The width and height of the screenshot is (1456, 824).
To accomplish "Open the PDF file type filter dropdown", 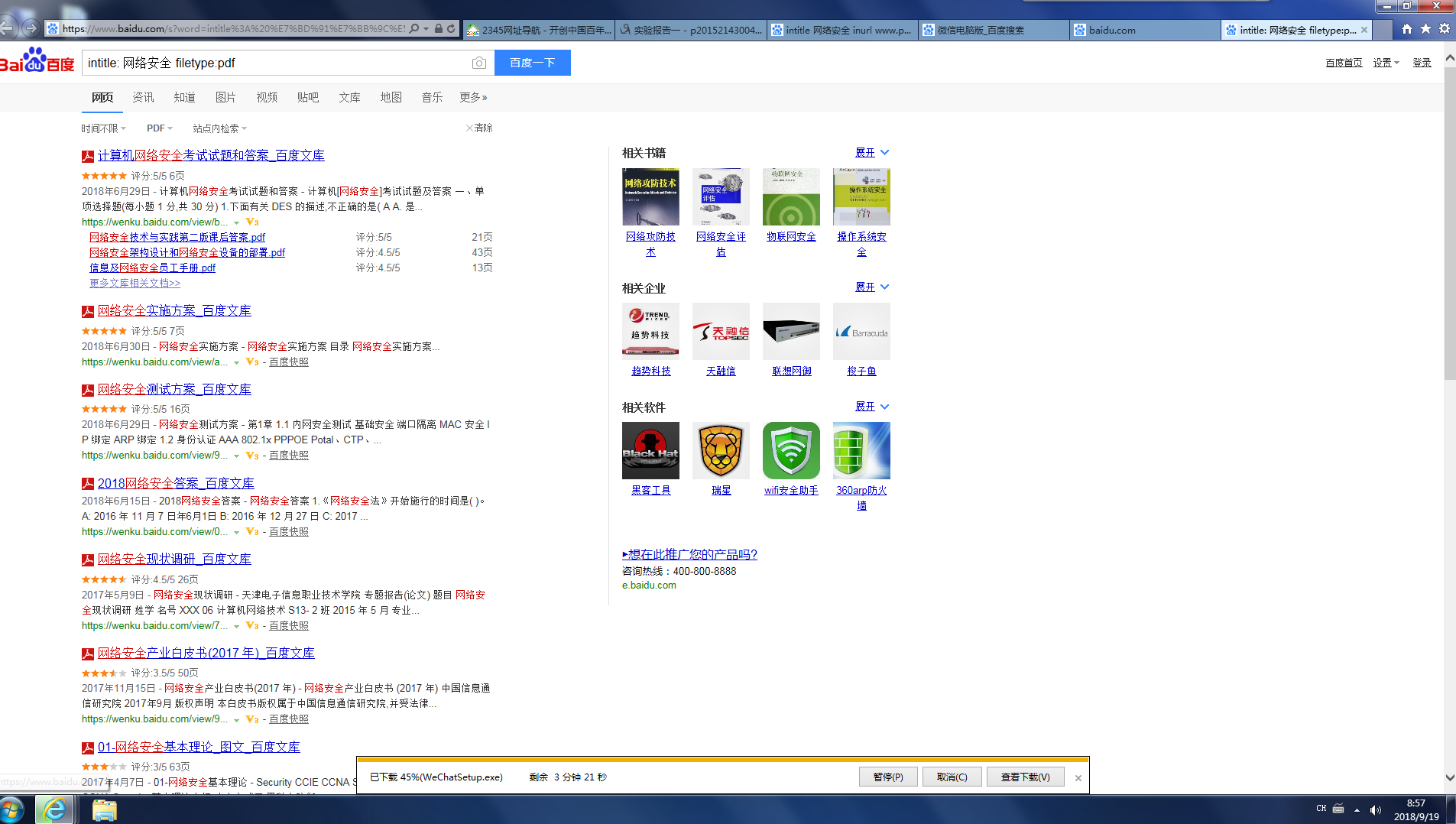I will (160, 128).
